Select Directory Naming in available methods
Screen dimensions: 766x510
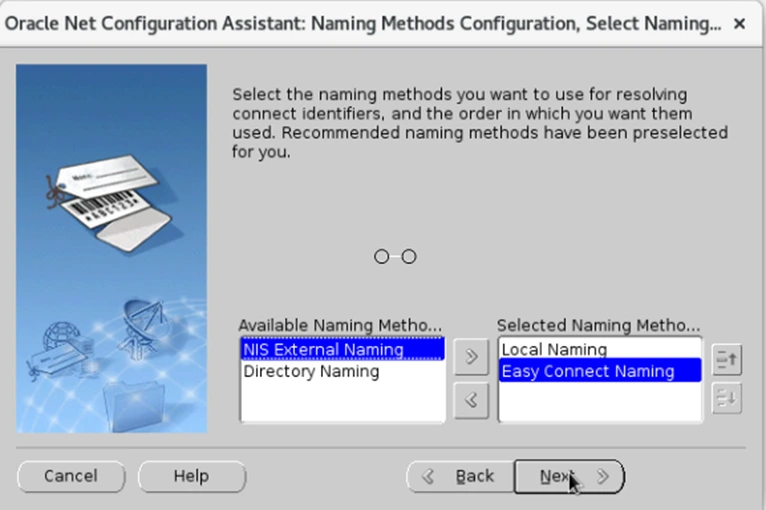point(311,371)
